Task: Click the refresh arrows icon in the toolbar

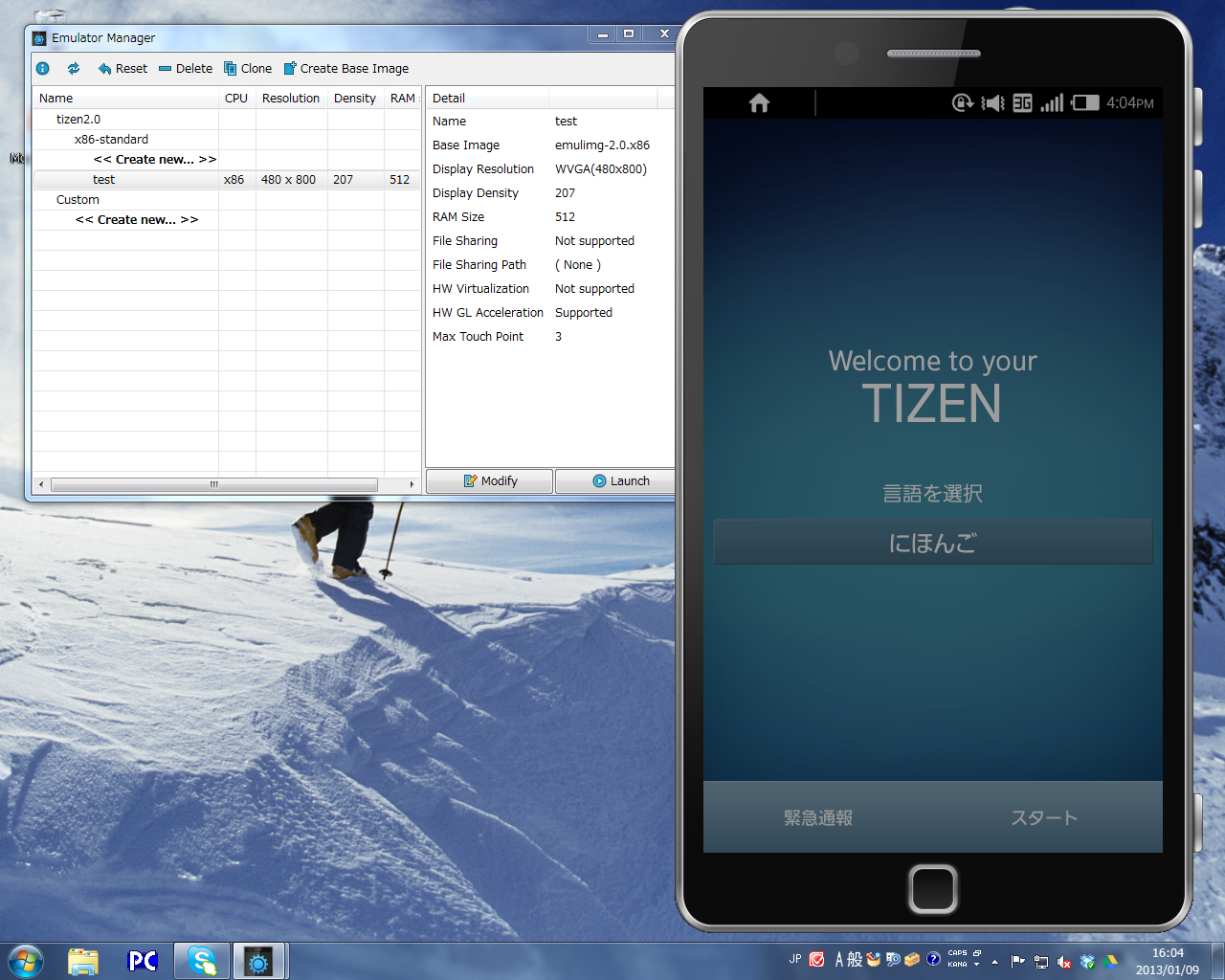Action: tap(74, 68)
